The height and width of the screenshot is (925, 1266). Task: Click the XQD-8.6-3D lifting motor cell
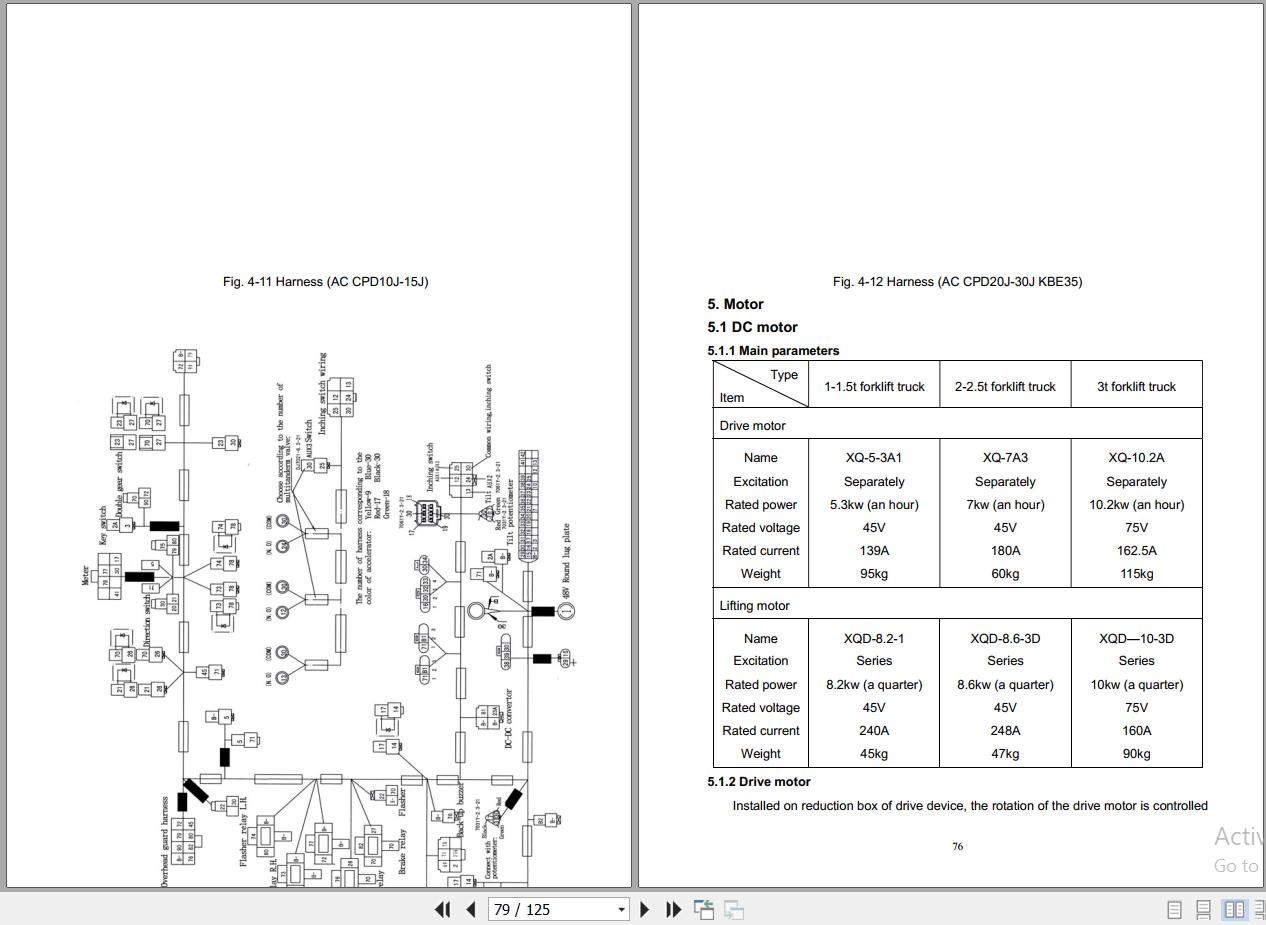point(1005,638)
